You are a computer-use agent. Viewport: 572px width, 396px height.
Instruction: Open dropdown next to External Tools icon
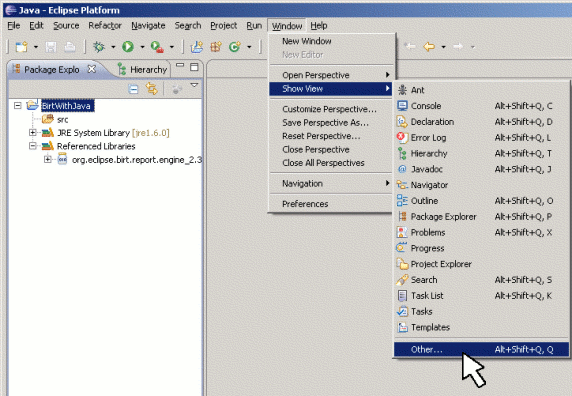(172, 47)
